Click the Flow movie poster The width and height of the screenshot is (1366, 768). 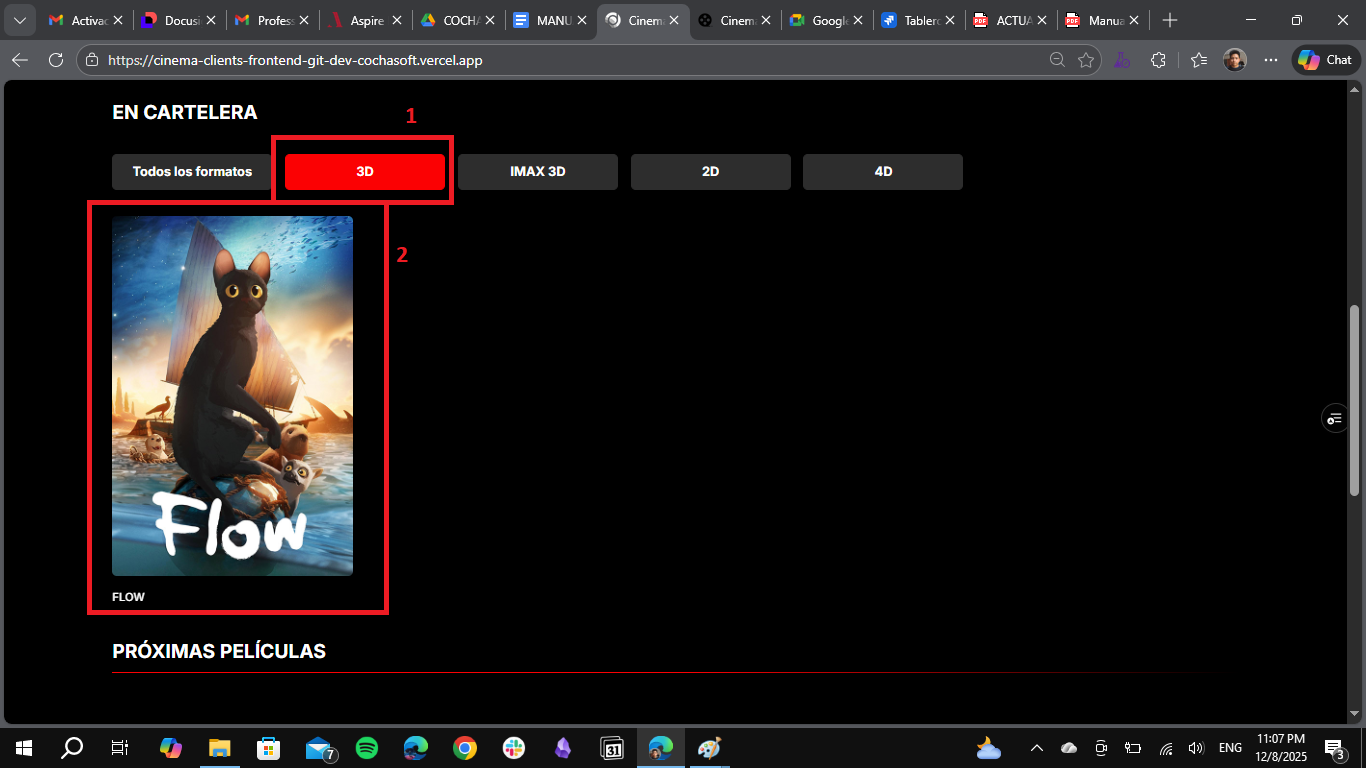click(232, 395)
